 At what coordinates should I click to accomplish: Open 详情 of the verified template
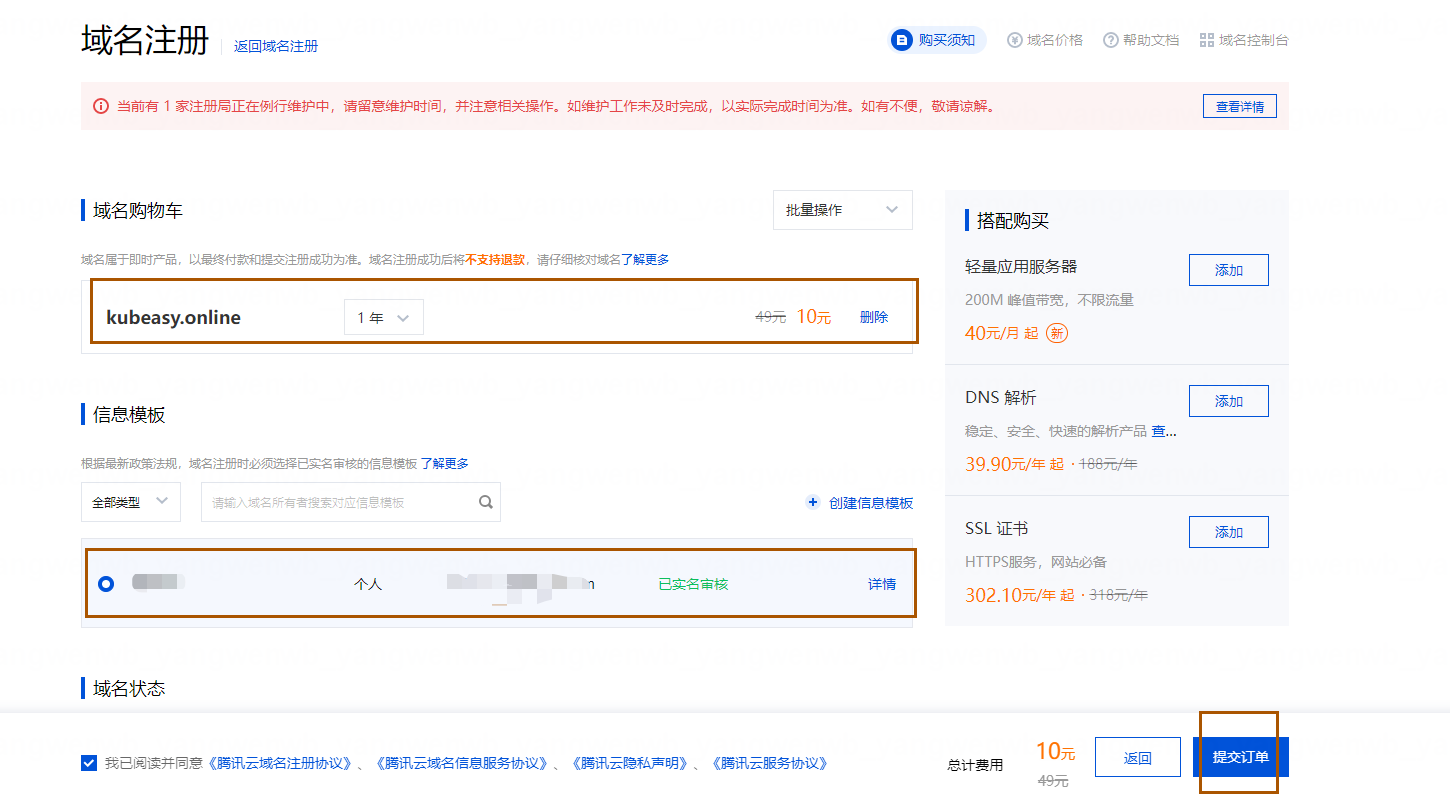click(x=882, y=584)
